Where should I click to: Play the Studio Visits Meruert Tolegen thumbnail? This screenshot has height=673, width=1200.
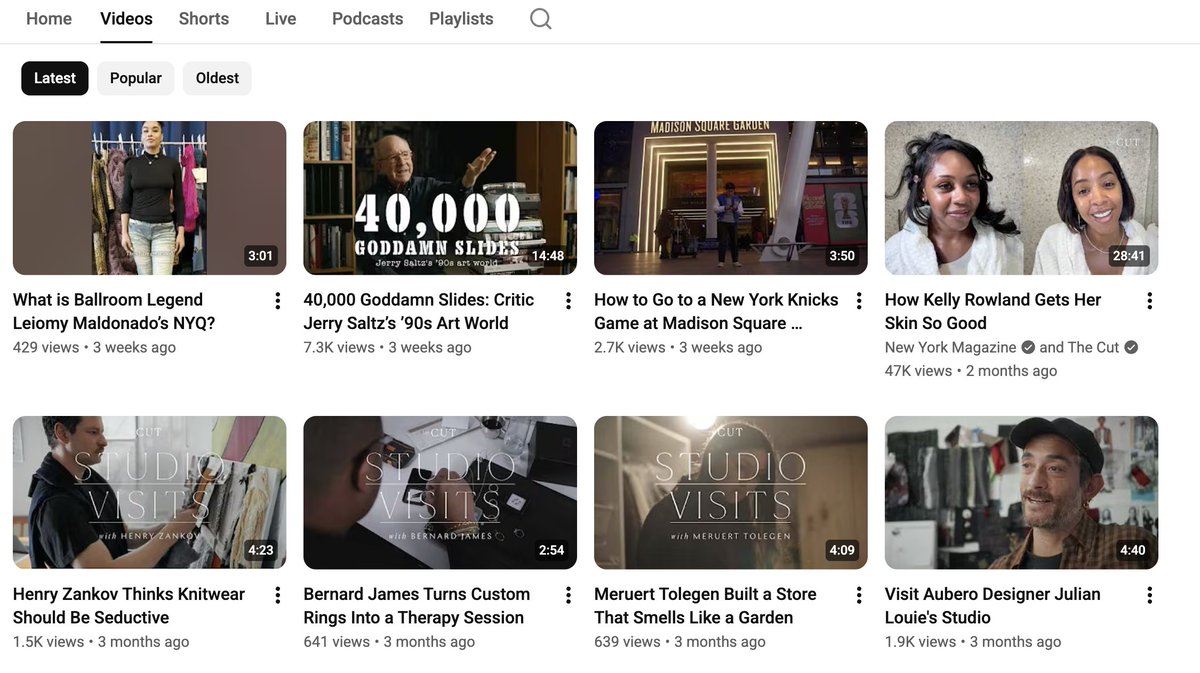(x=731, y=493)
